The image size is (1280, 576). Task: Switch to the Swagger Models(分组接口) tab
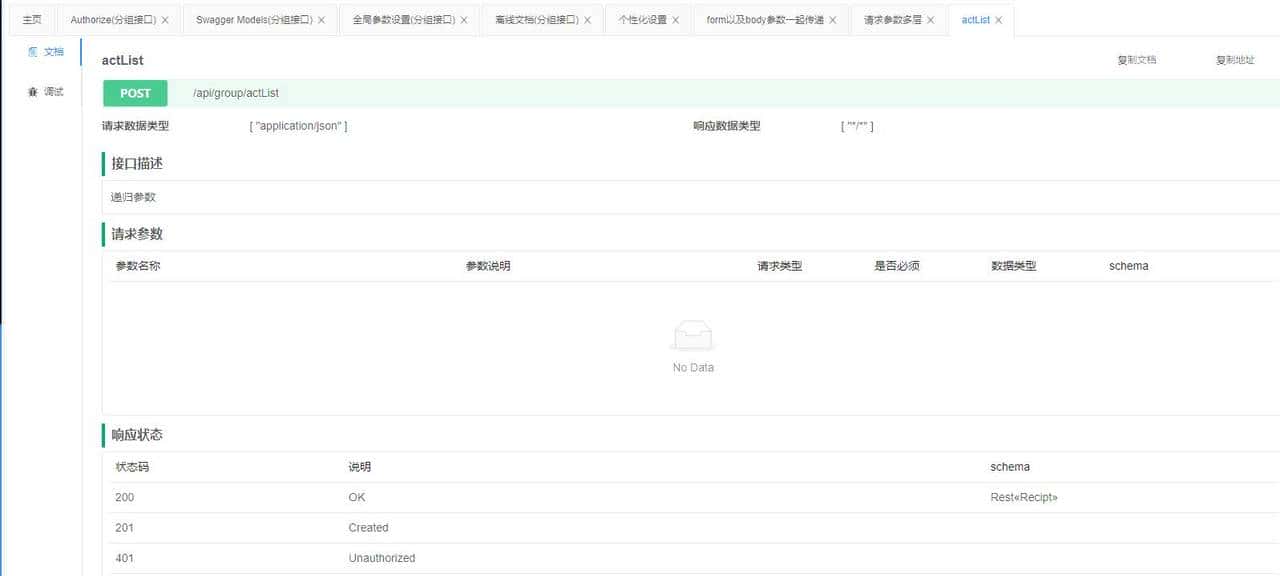pos(252,19)
